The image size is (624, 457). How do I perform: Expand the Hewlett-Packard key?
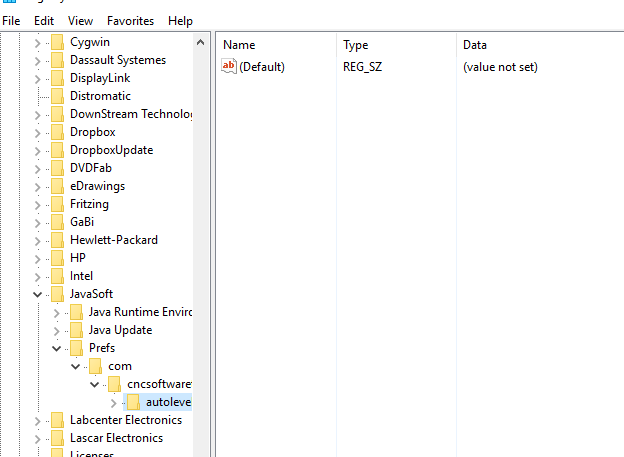pyautogui.click(x=39, y=240)
